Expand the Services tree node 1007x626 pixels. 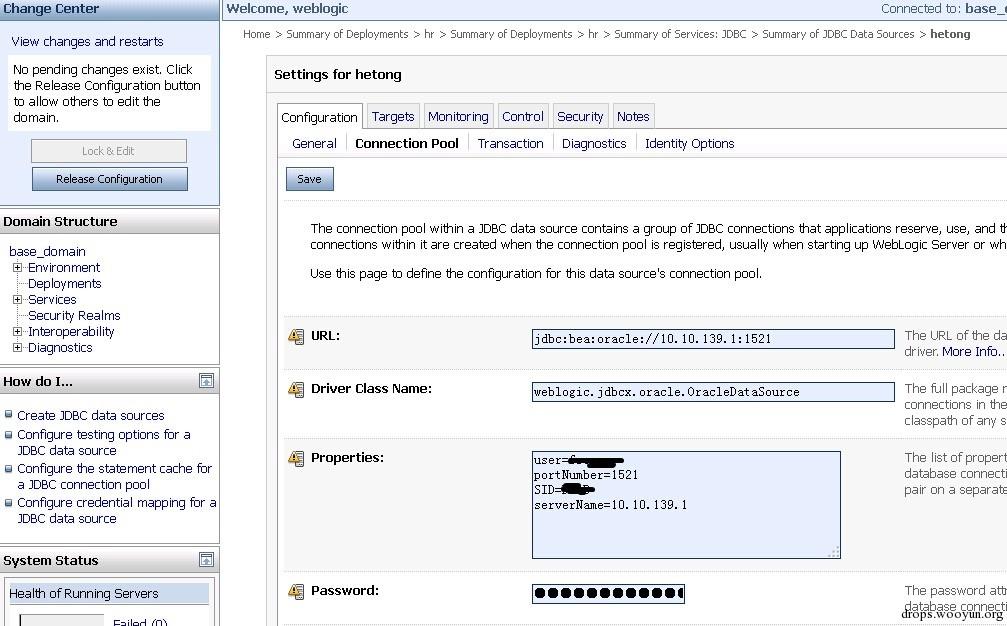tap(17, 300)
